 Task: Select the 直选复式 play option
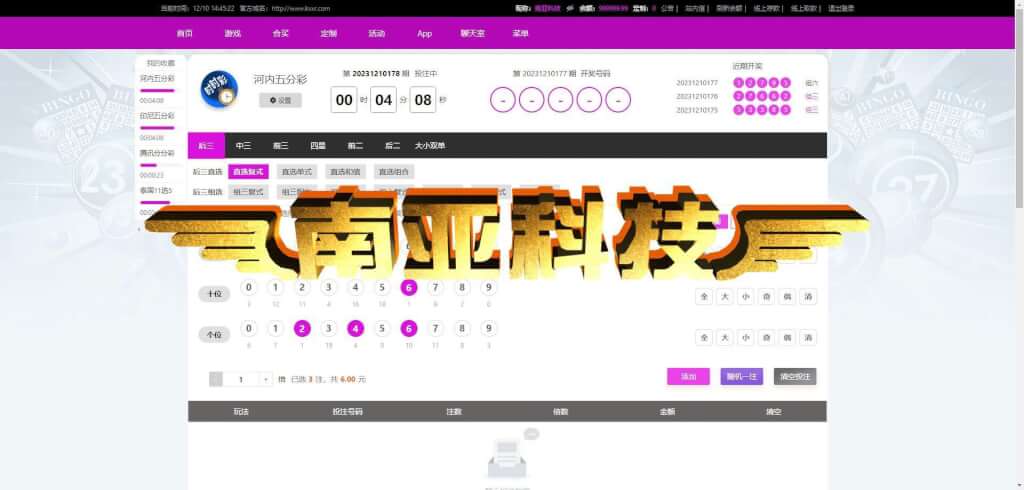pos(248,172)
